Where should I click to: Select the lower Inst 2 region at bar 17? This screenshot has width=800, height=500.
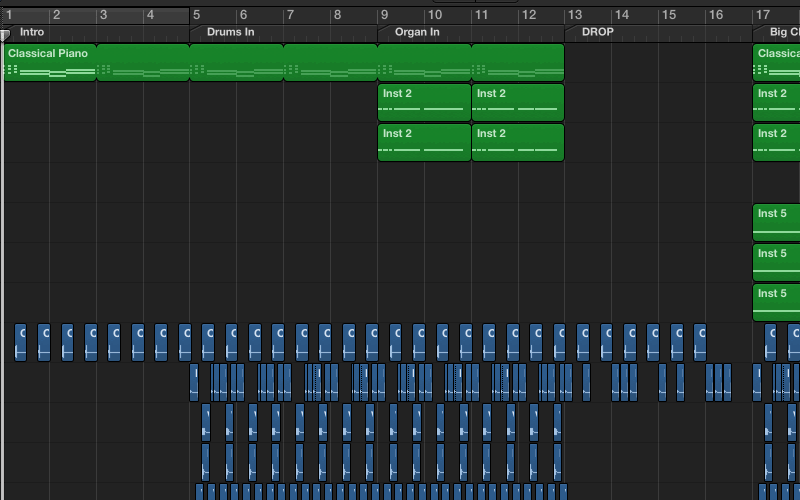(777, 142)
